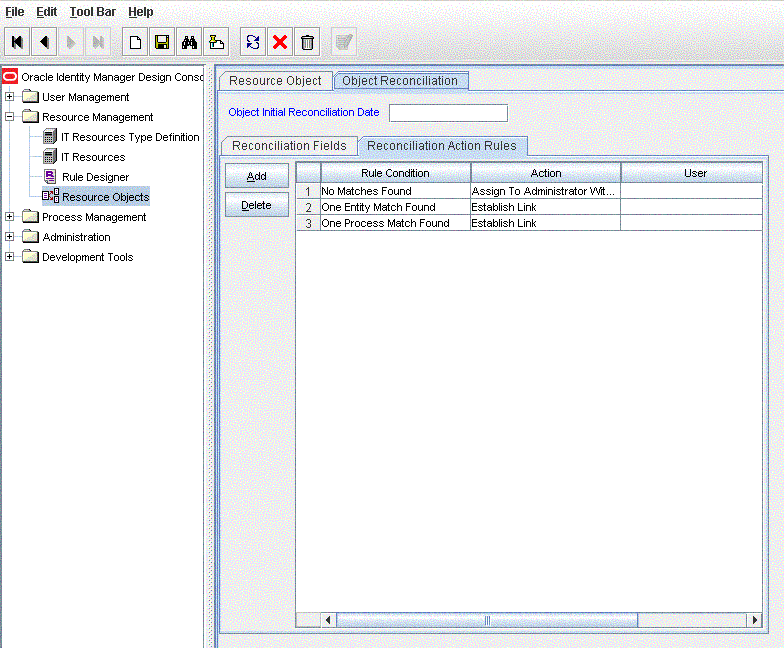The image size is (784, 648).
Task: Open the Help menu
Action: [140, 12]
